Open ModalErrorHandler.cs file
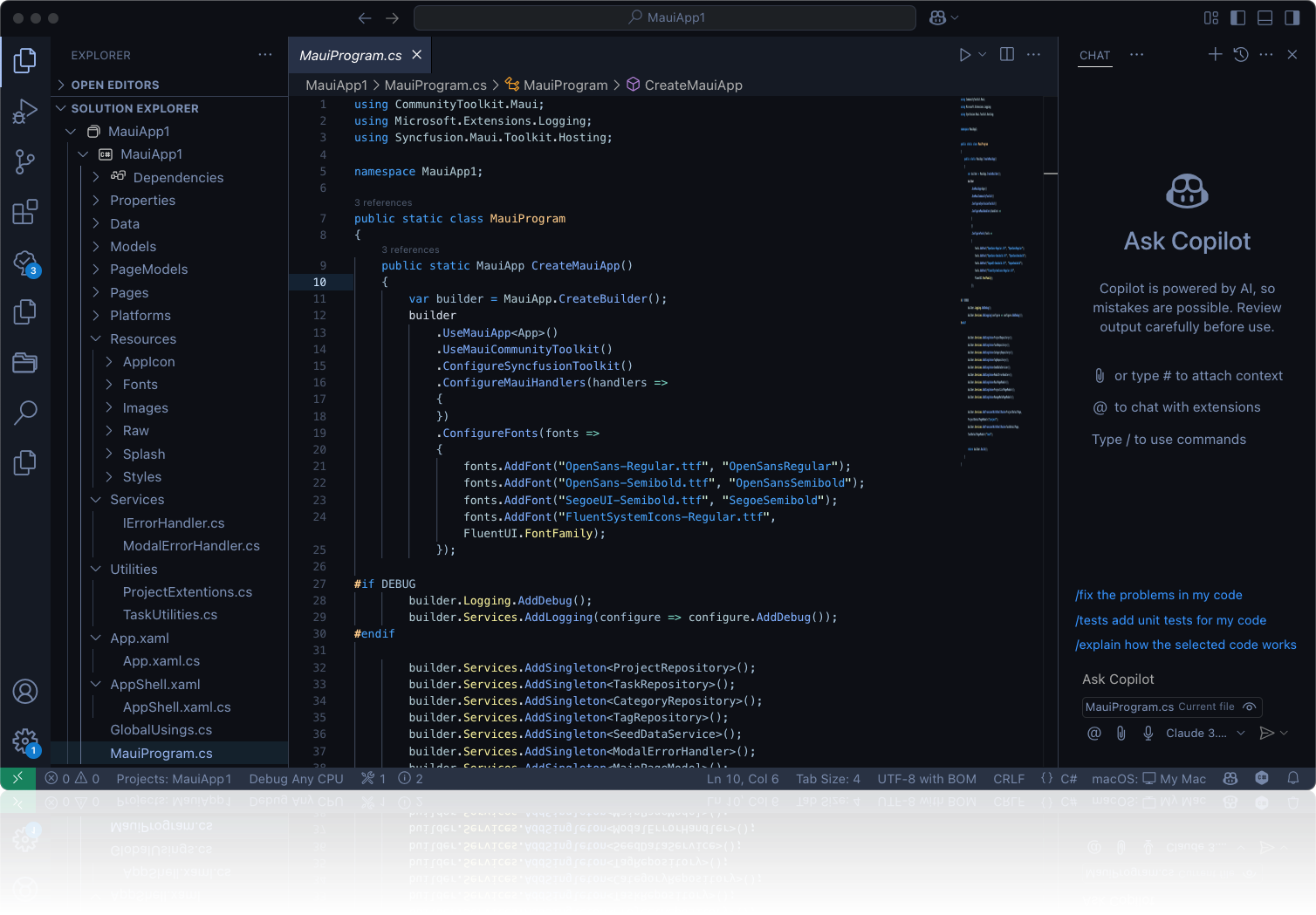 point(191,546)
